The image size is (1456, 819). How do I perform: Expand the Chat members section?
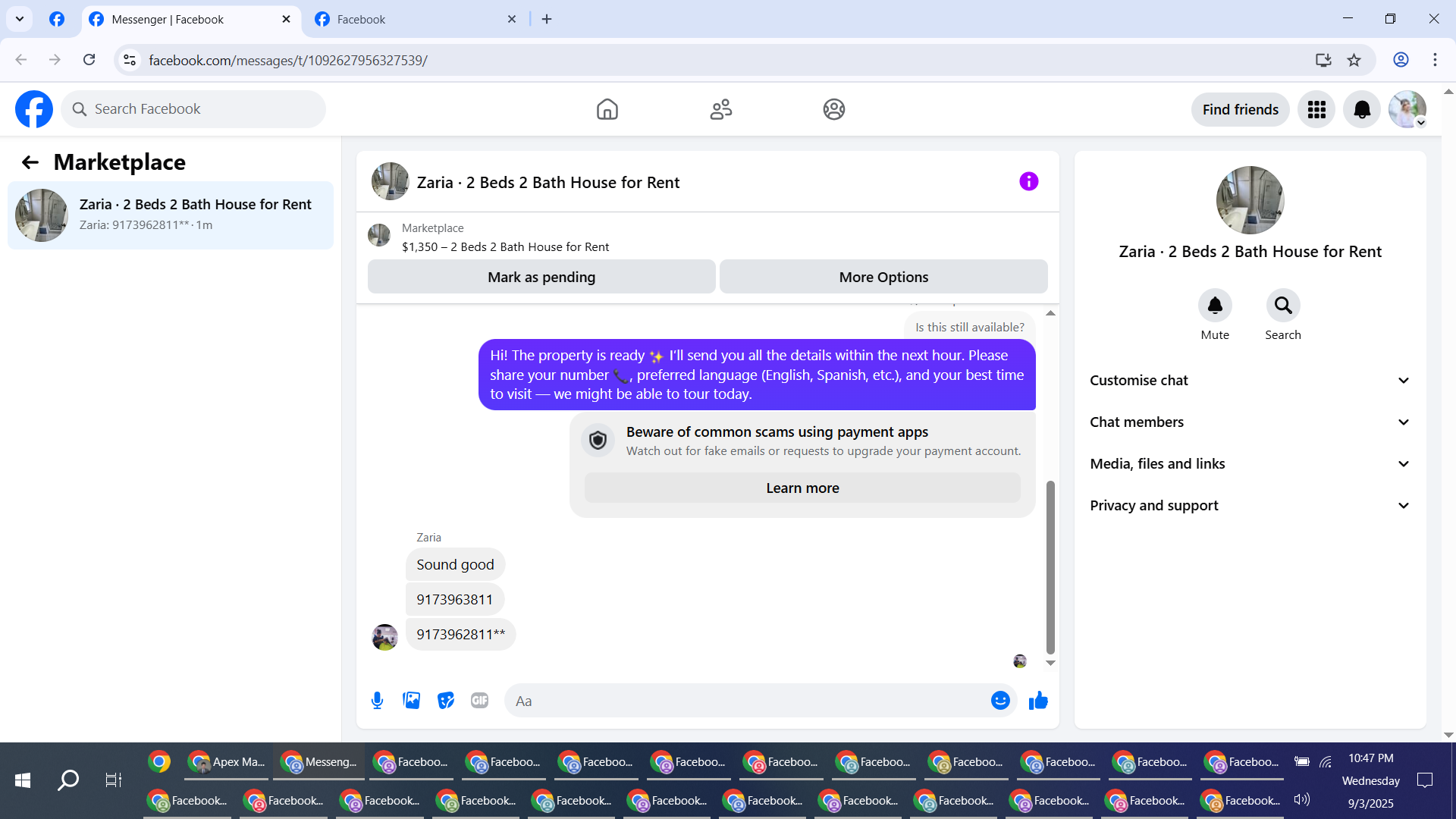(1250, 422)
